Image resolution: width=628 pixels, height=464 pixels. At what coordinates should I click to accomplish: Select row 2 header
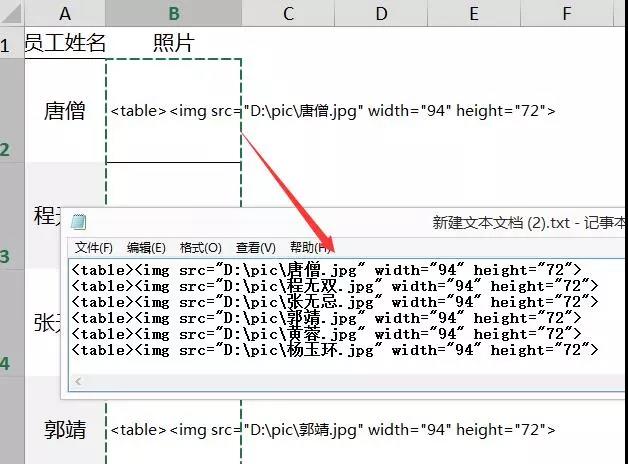(x=12, y=110)
